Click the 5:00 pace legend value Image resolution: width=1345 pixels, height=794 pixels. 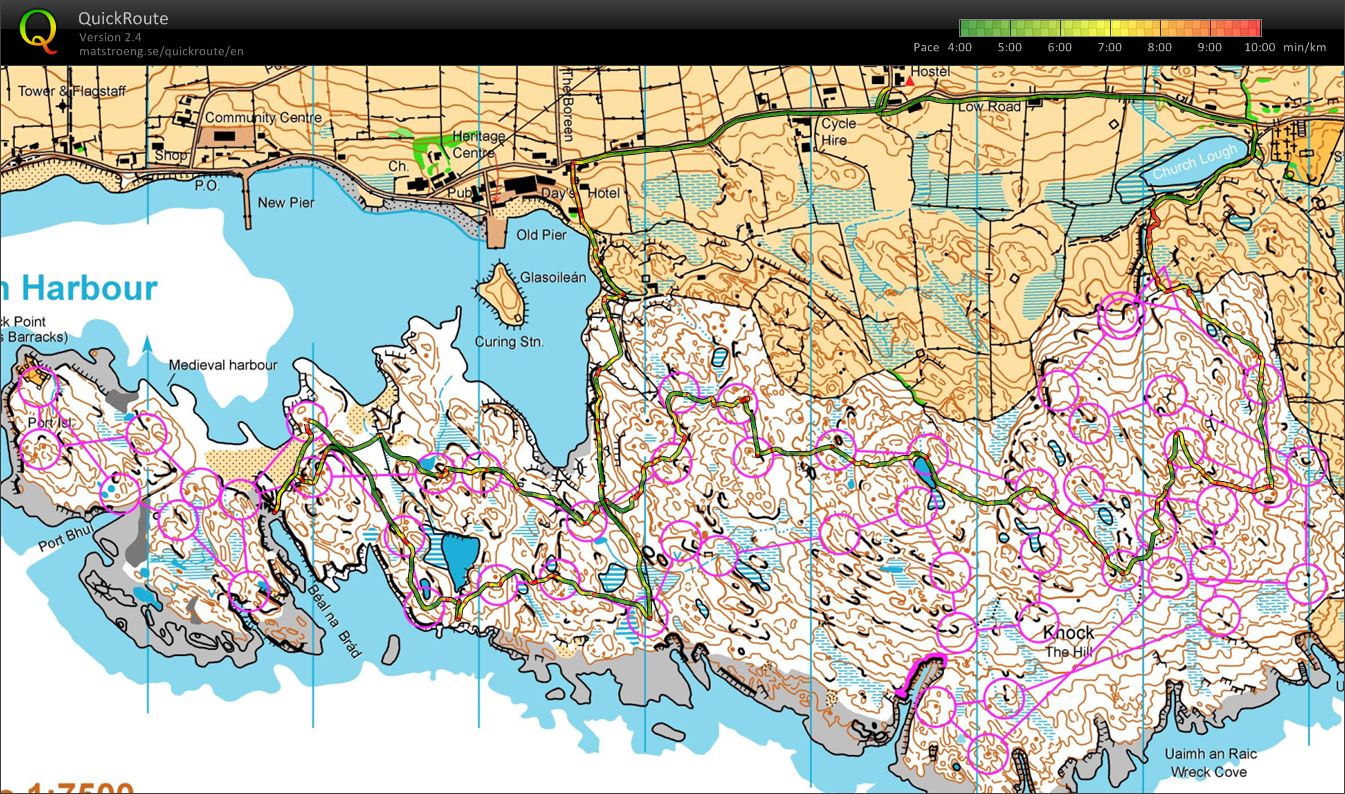pyautogui.click(x=1009, y=47)
